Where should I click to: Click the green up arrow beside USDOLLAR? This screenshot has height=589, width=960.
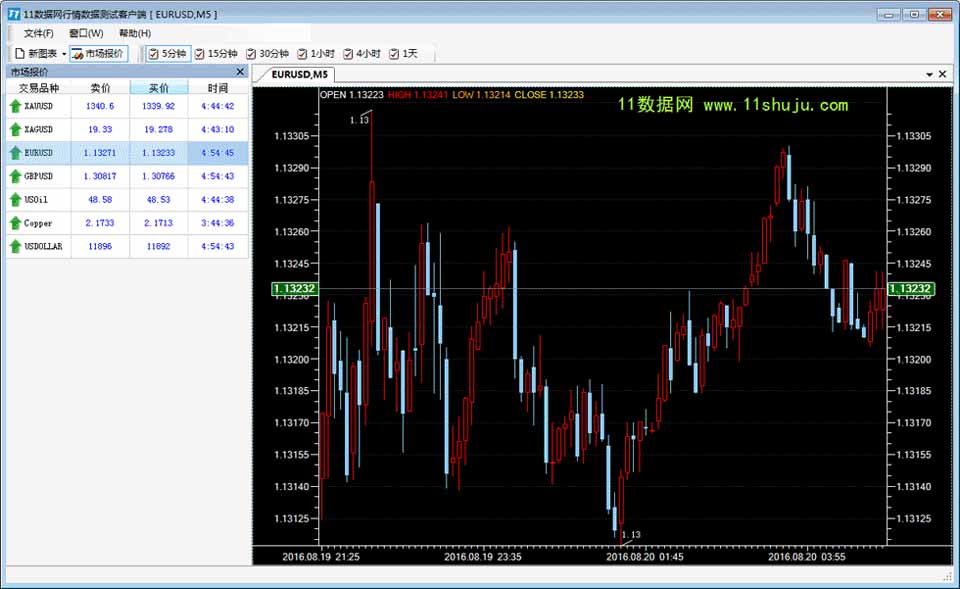(15, 246)
